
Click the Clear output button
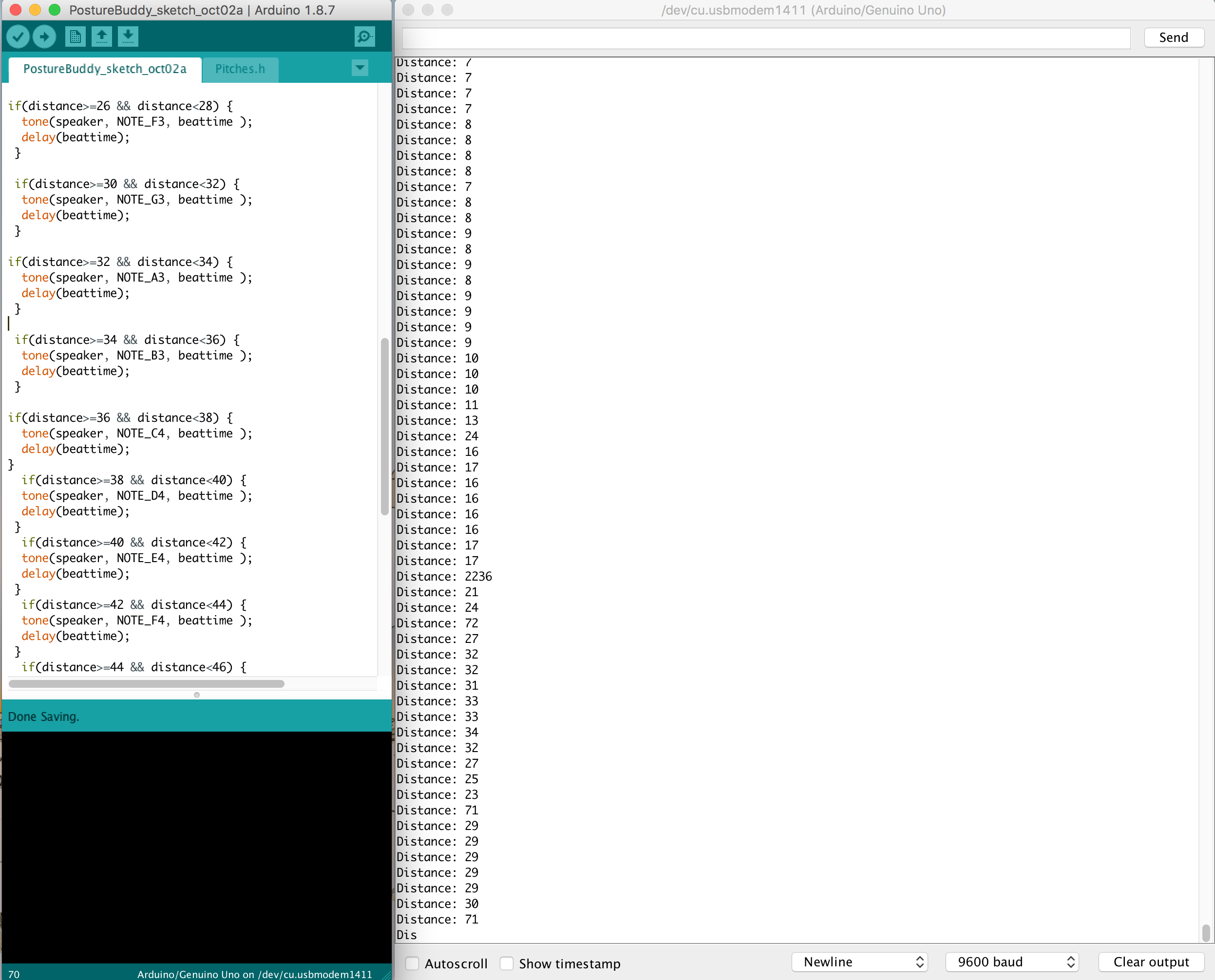1151,962
